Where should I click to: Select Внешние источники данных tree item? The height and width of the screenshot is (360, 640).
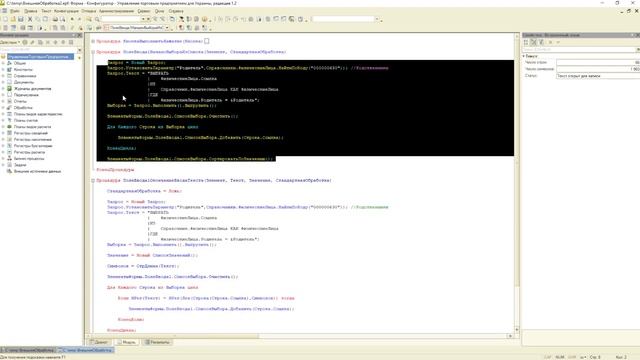(37, 171)
